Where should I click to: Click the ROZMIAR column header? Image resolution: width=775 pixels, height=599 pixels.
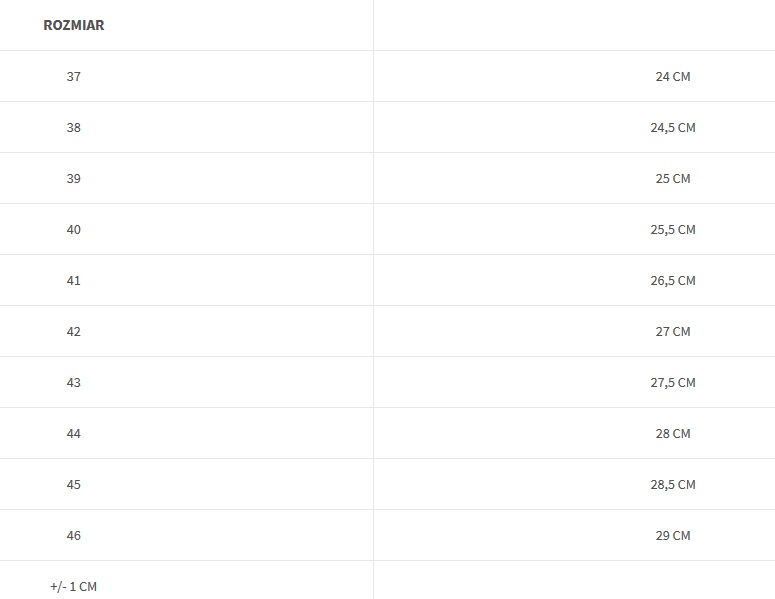coord(74,25)
